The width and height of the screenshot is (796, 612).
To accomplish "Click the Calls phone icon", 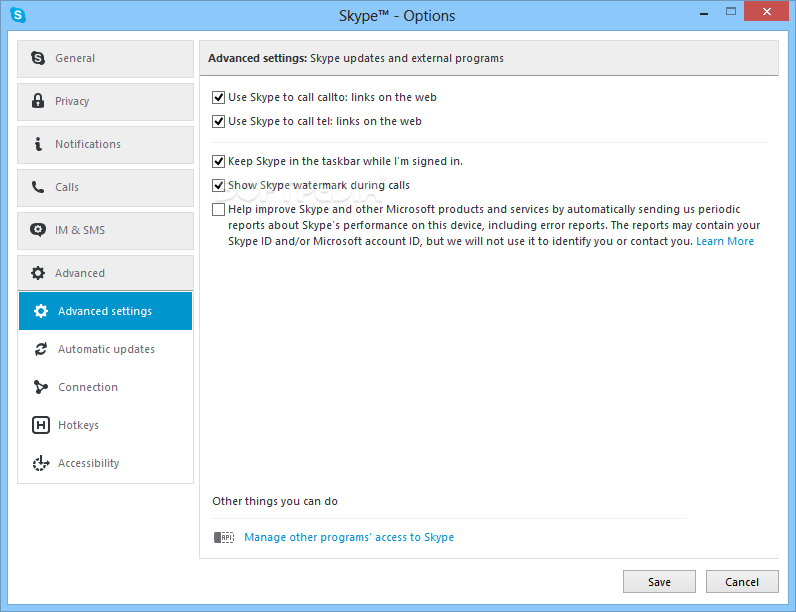I will coord(38,187).
